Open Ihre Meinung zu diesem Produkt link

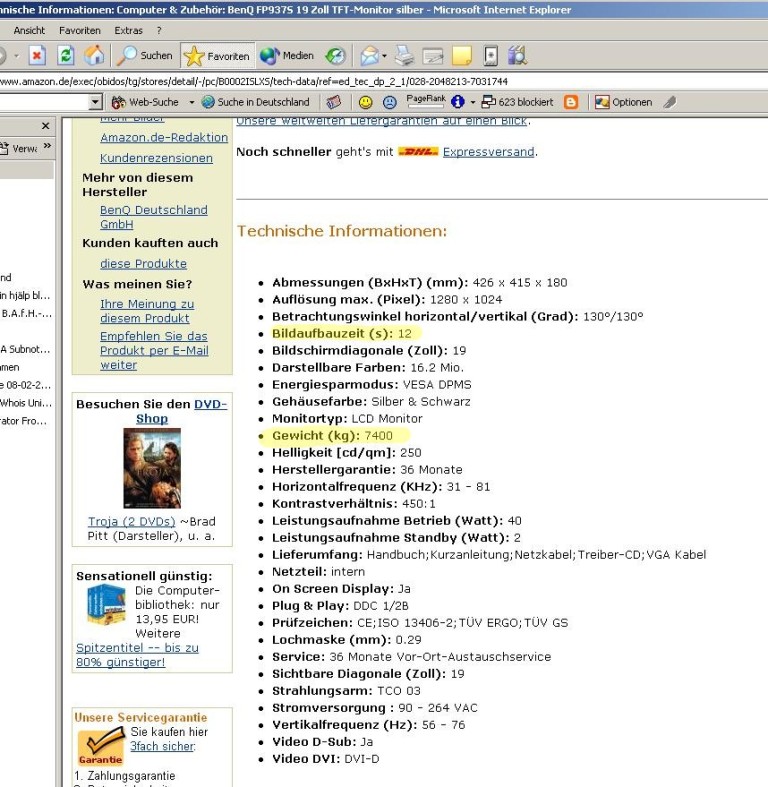coord(147,311)
